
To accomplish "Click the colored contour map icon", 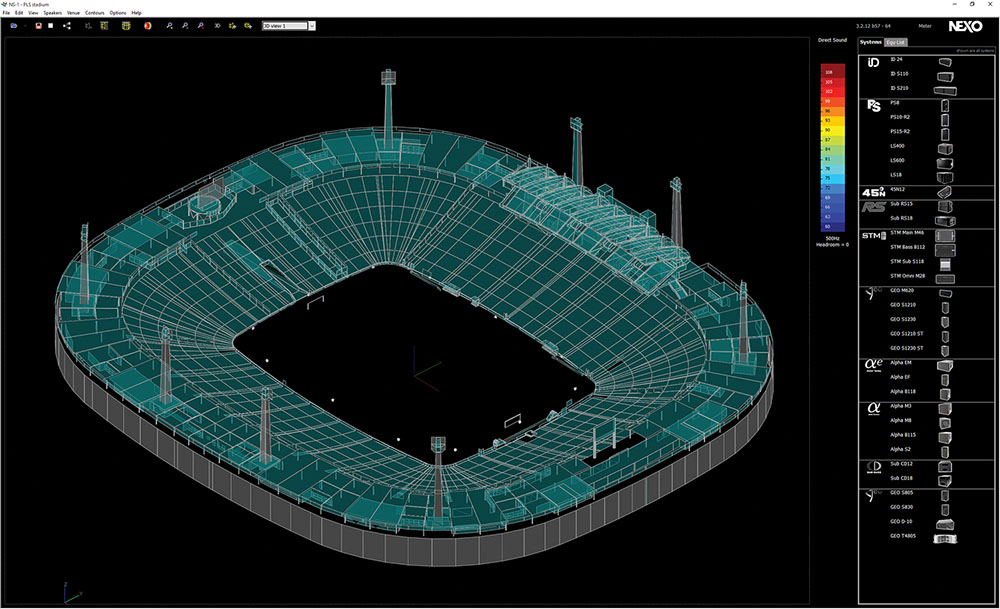I will point(147,26).
